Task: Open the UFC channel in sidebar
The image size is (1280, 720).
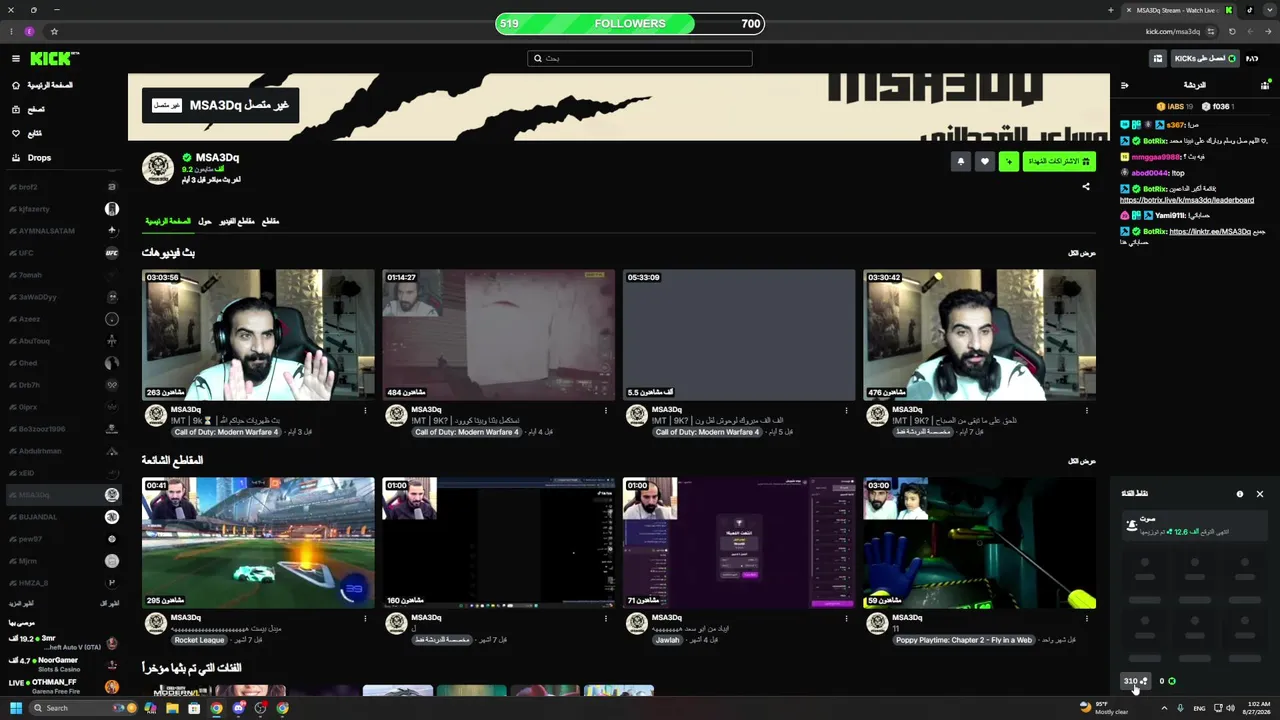Action: (63, 253)
